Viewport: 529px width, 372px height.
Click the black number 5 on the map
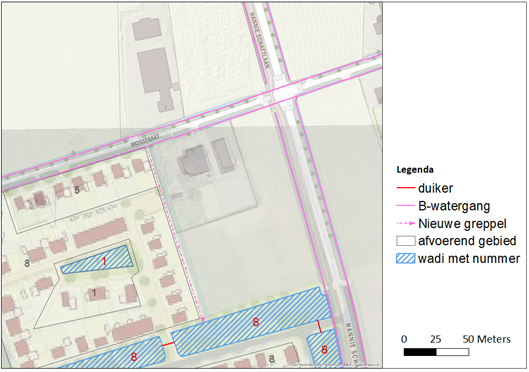point(77,190)
